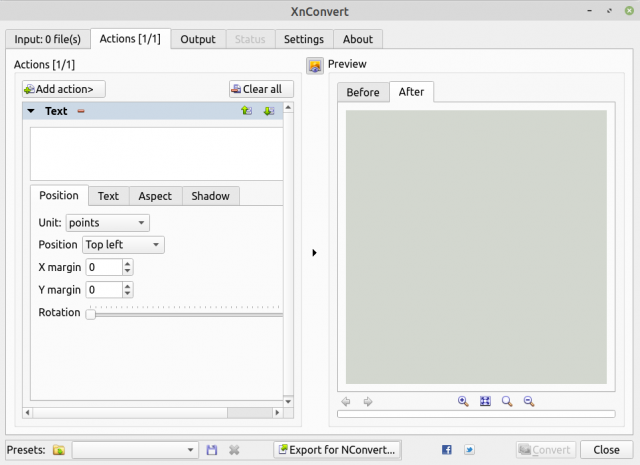
Task: Click the Rotation slider handle
Action: pyautogui.click(x=91, y=314)
